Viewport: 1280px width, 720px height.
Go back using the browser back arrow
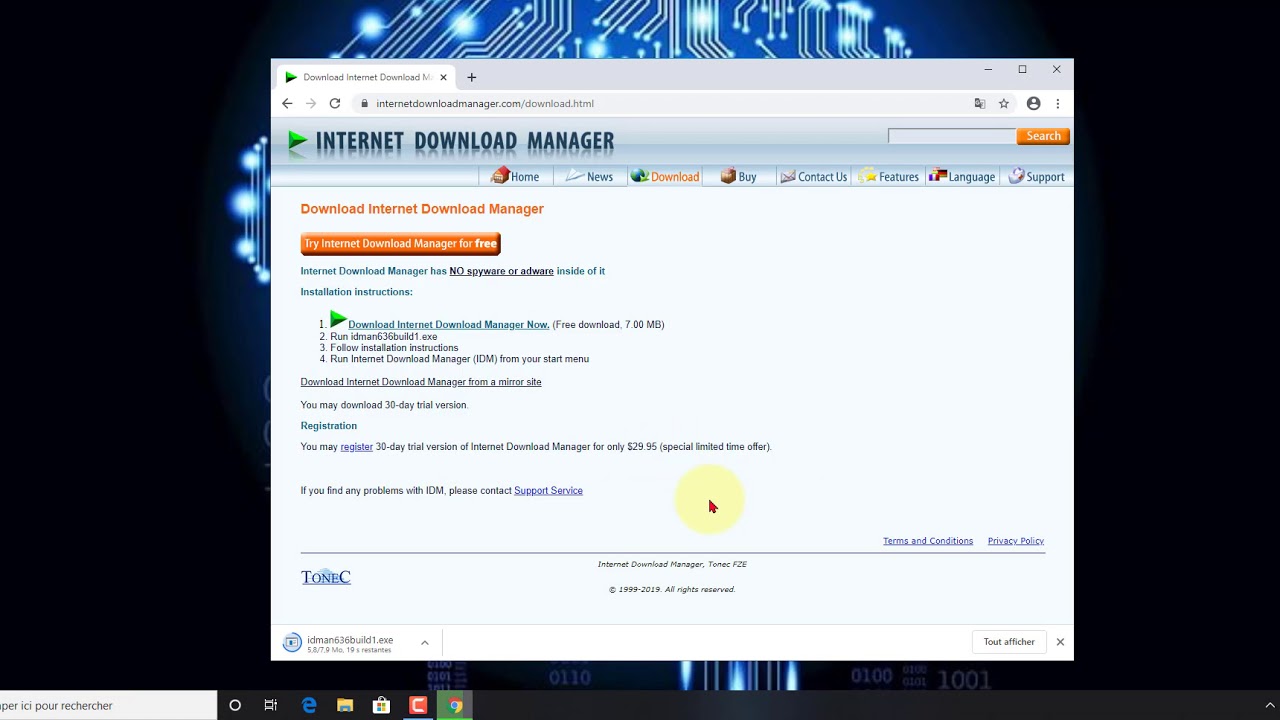[287, 103]
